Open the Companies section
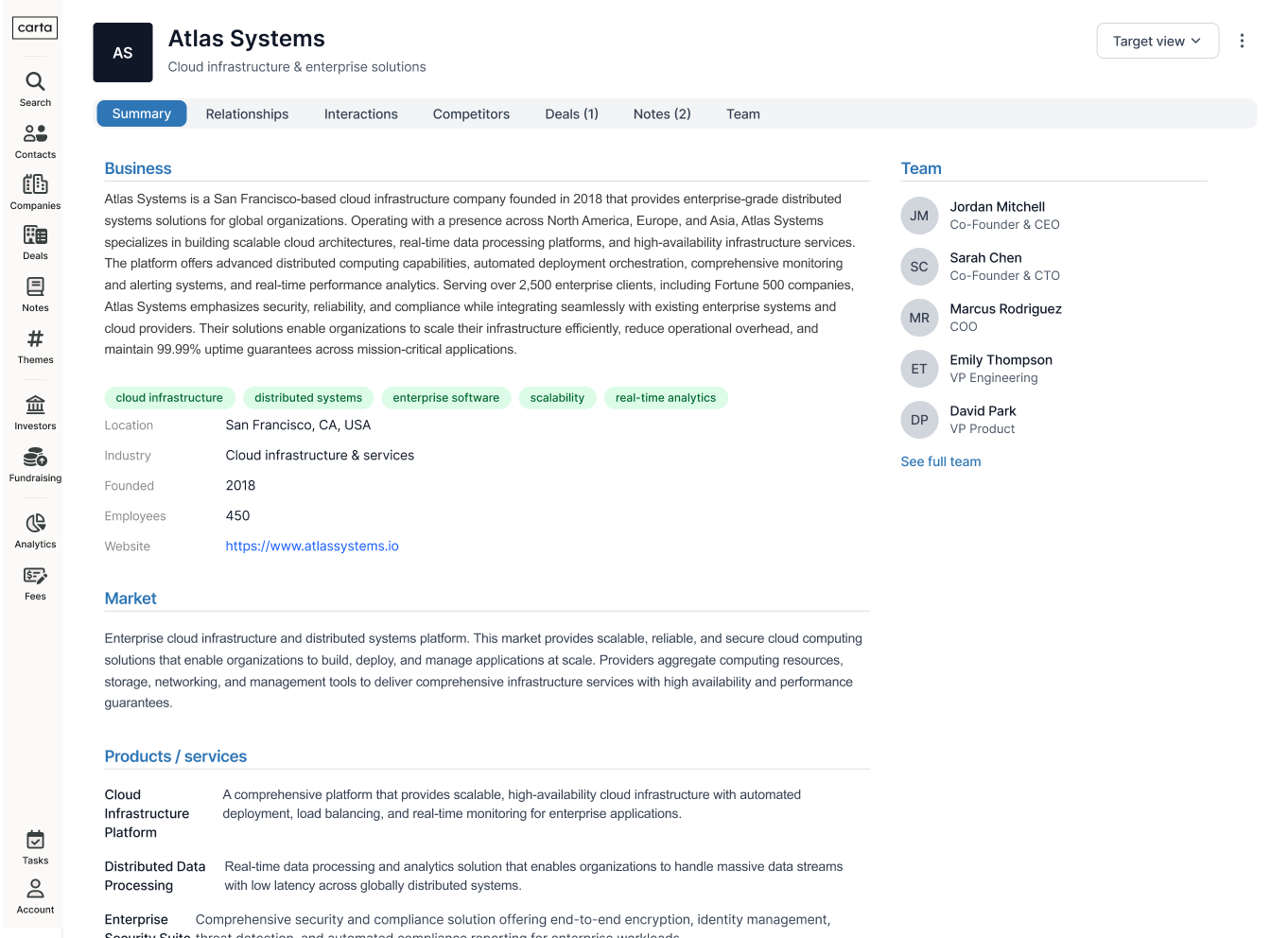 point(34,190)
